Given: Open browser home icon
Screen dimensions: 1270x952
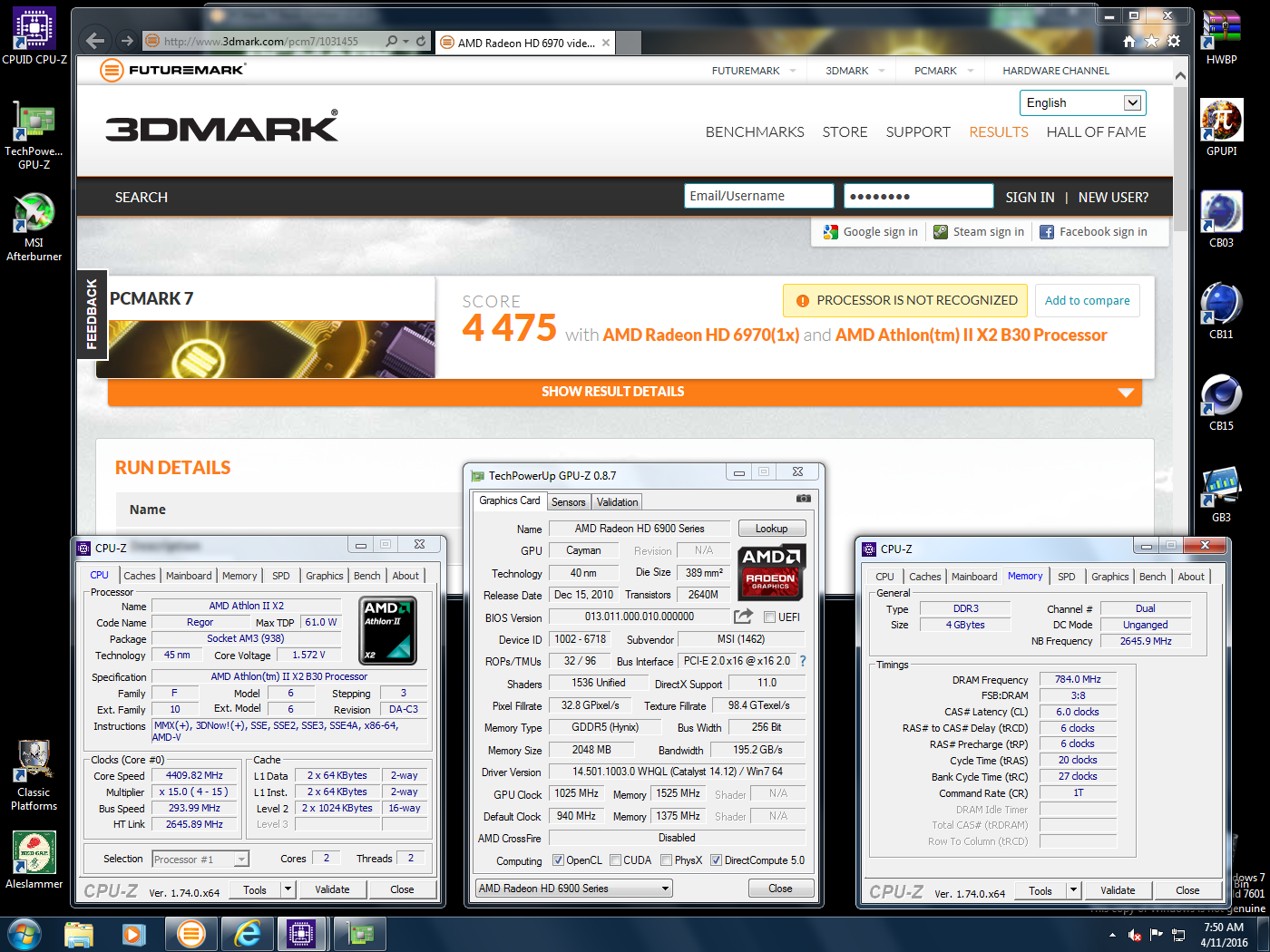Looking at the screenshot, I should [1128, 41].
